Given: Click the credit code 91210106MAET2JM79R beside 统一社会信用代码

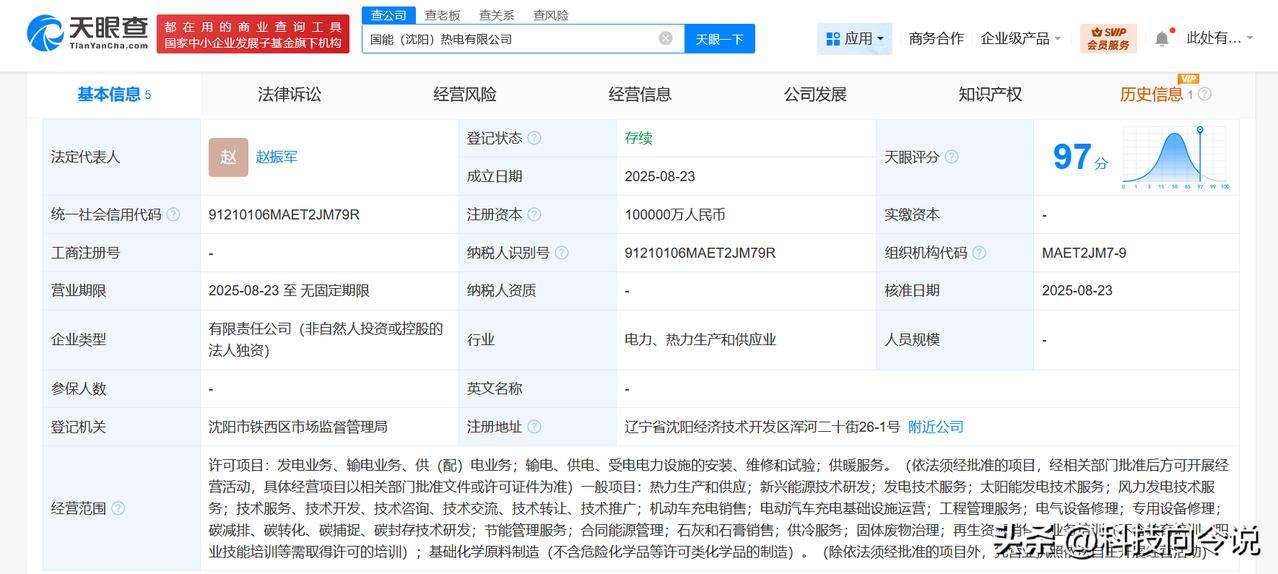Looking at the screenshot, I should (x=284, y=214).
